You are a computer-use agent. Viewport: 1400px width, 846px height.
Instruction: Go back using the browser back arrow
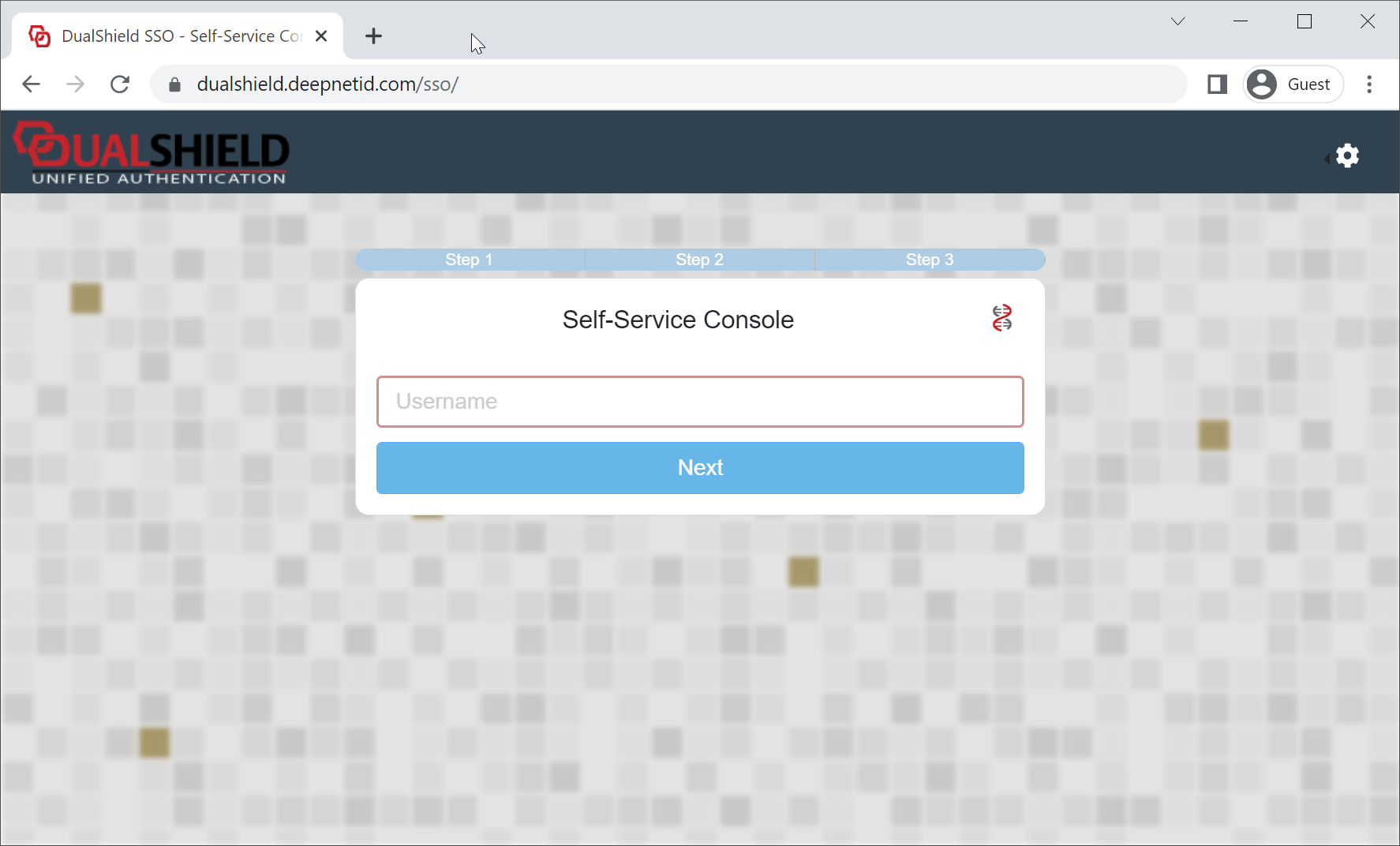pyautogui.click(x=32, y=84)
